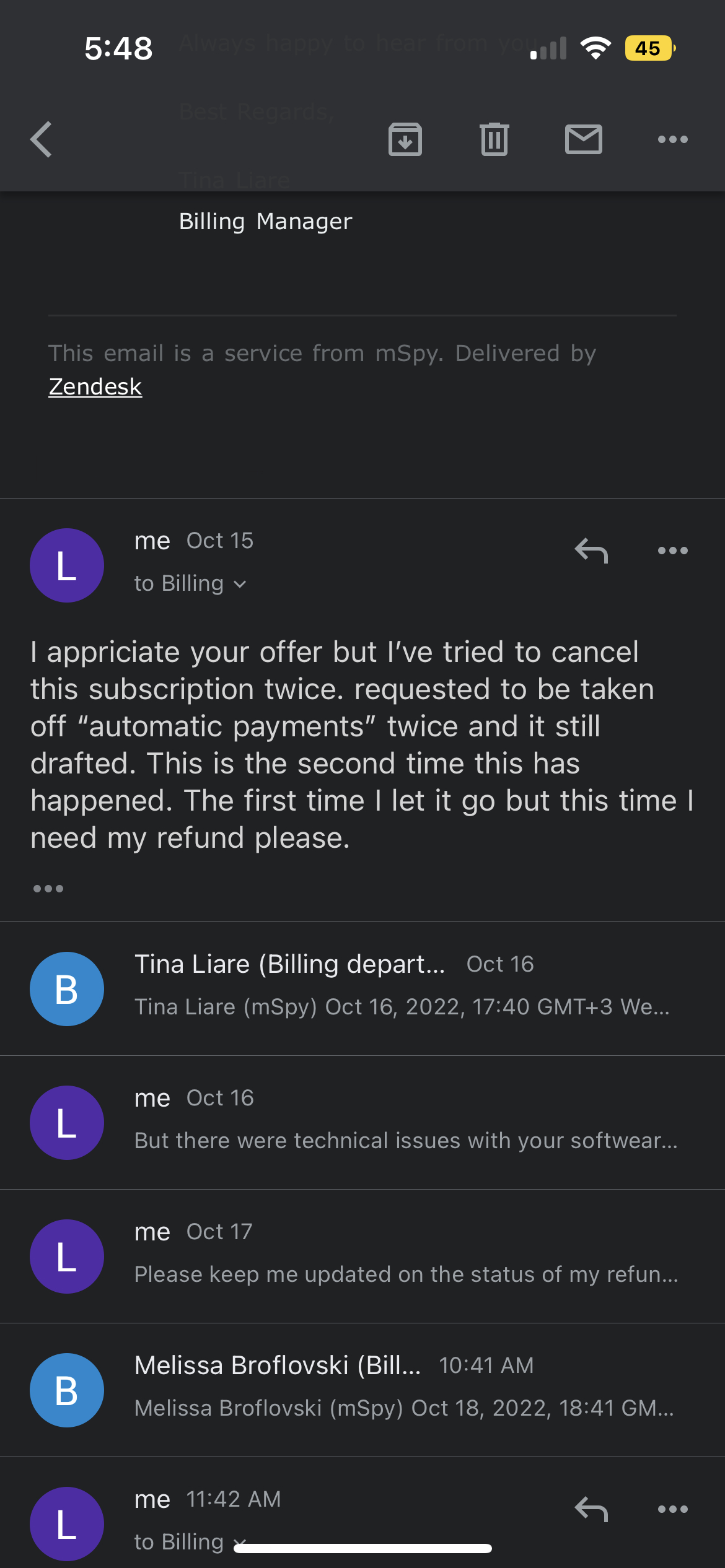Screen dimensions: 725x1568
Task: Open top toolbar more options menu
Action: pos(673,139)
